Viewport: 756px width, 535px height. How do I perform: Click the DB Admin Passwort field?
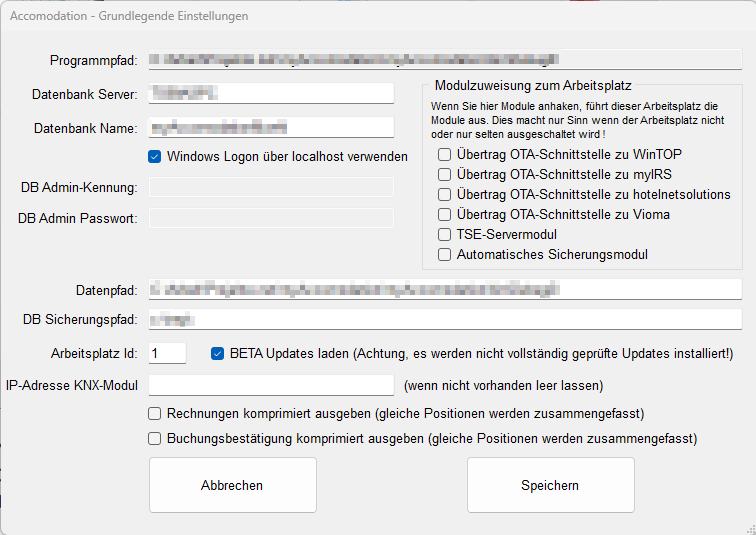272,218
